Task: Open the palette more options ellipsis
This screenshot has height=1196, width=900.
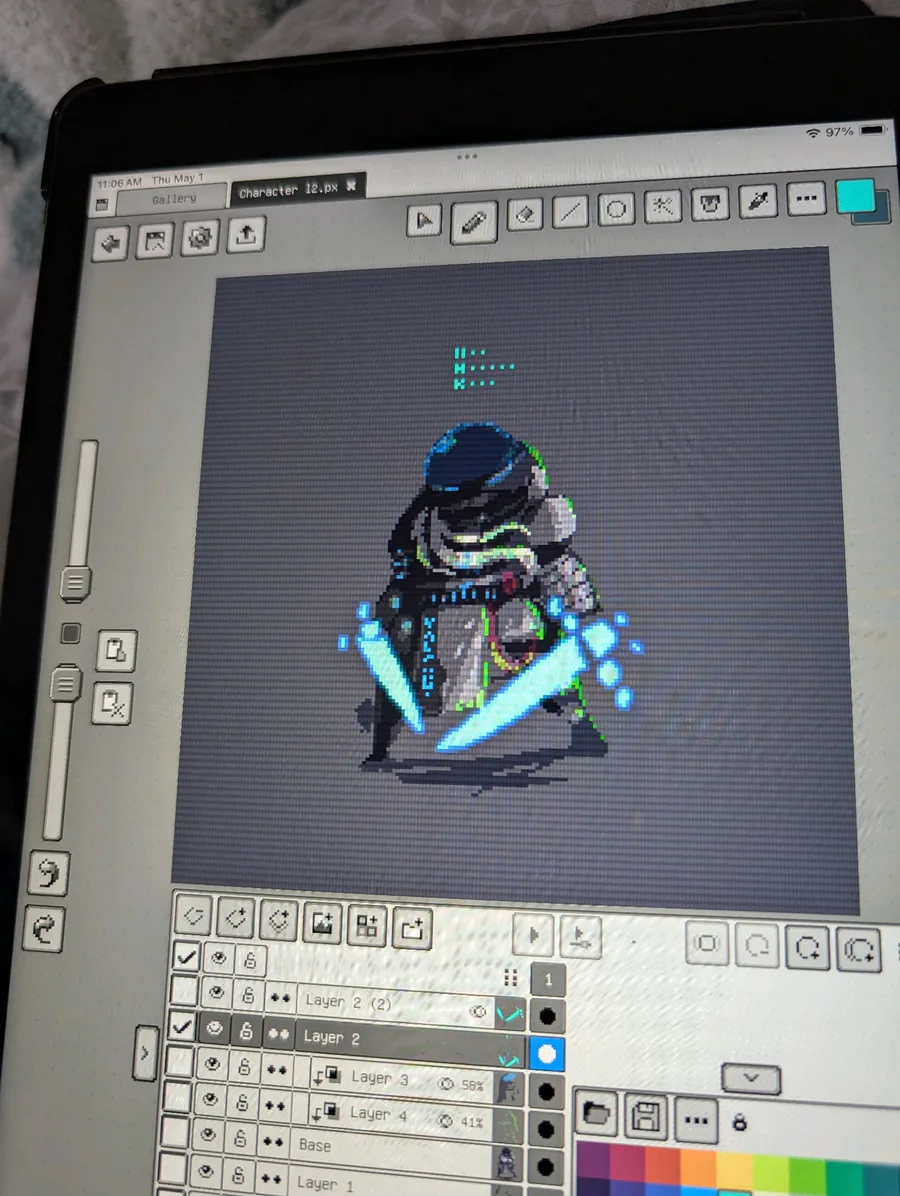Action: click(696, 1120)
